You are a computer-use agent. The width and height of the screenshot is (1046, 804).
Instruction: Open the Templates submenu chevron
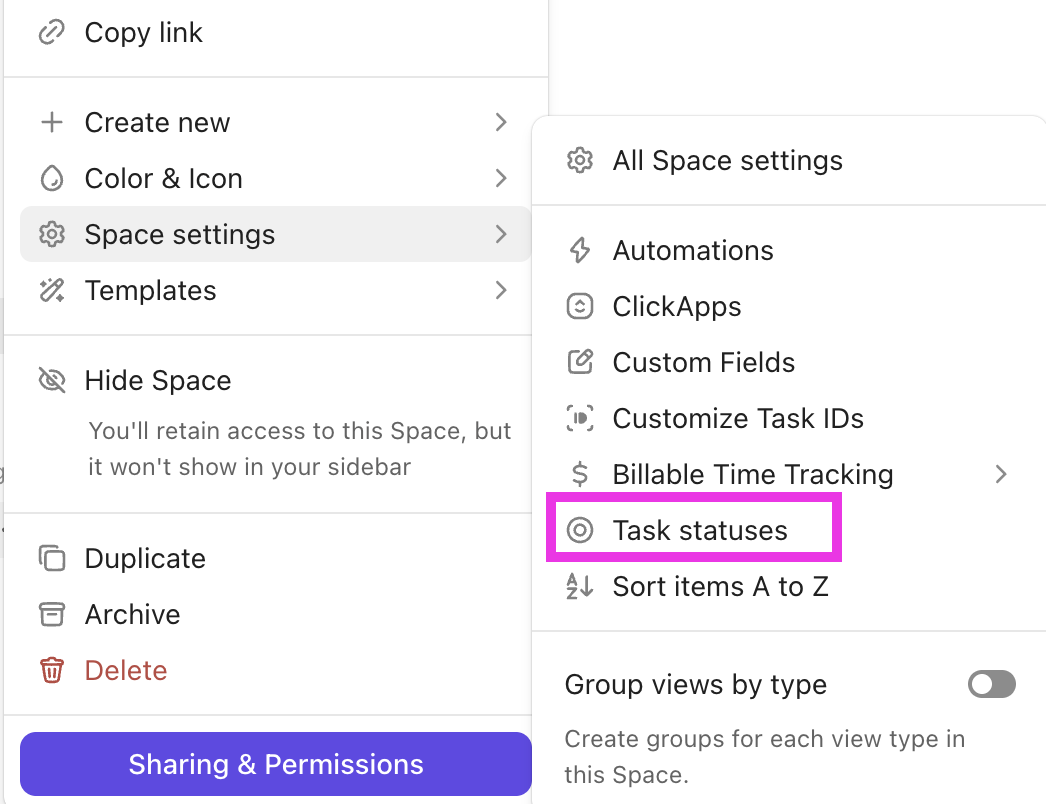click(x=500, y=290)
